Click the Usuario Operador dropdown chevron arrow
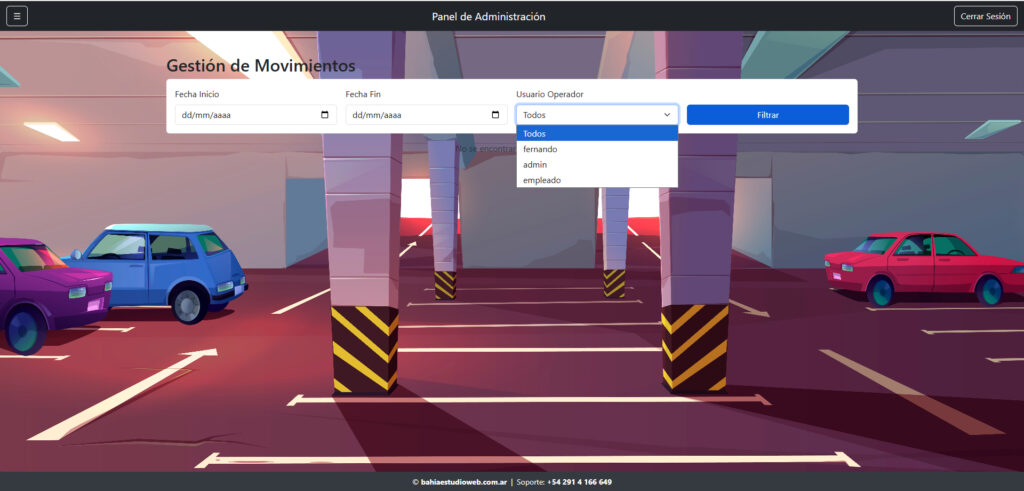The image size is (1024, 491). pyautogui.click(x=667, y=115)
